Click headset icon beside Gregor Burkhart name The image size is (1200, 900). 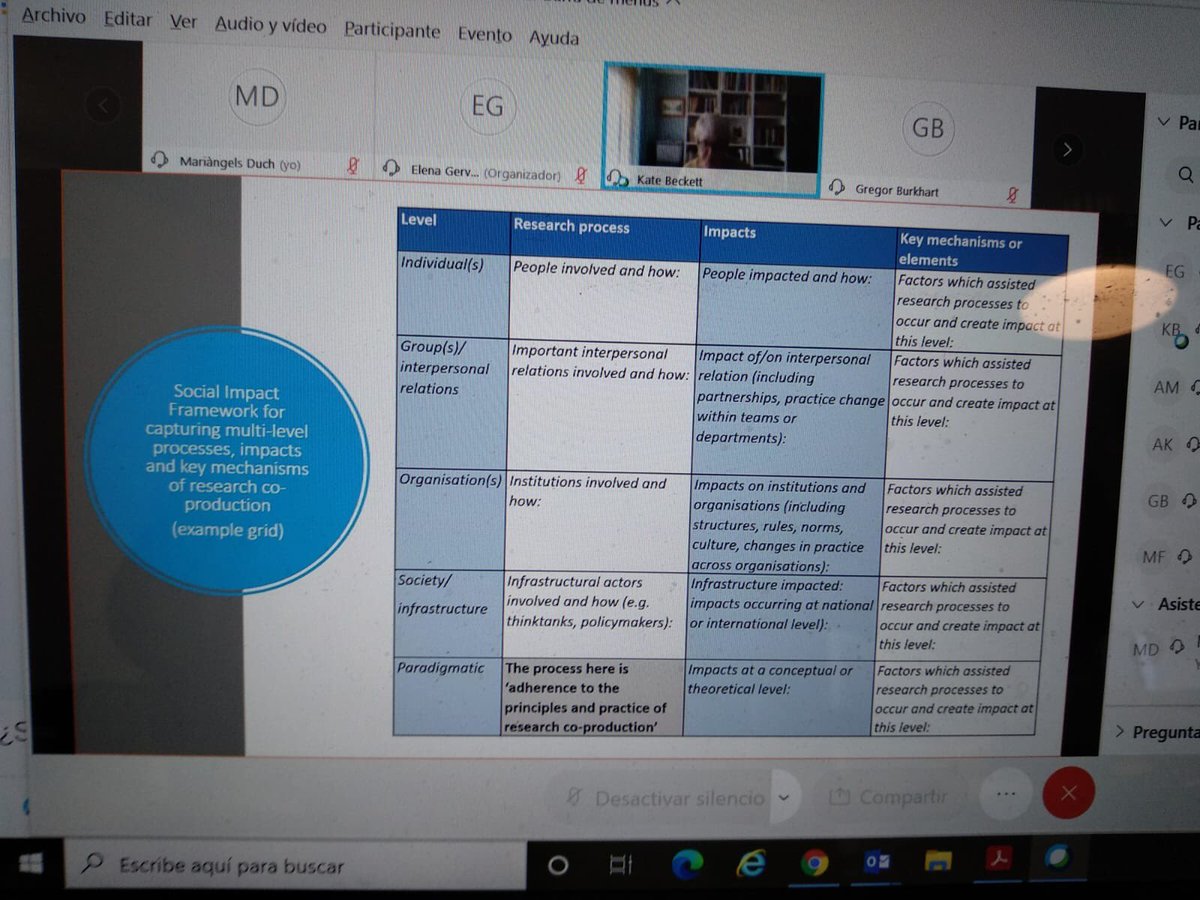tap(837, 187)
